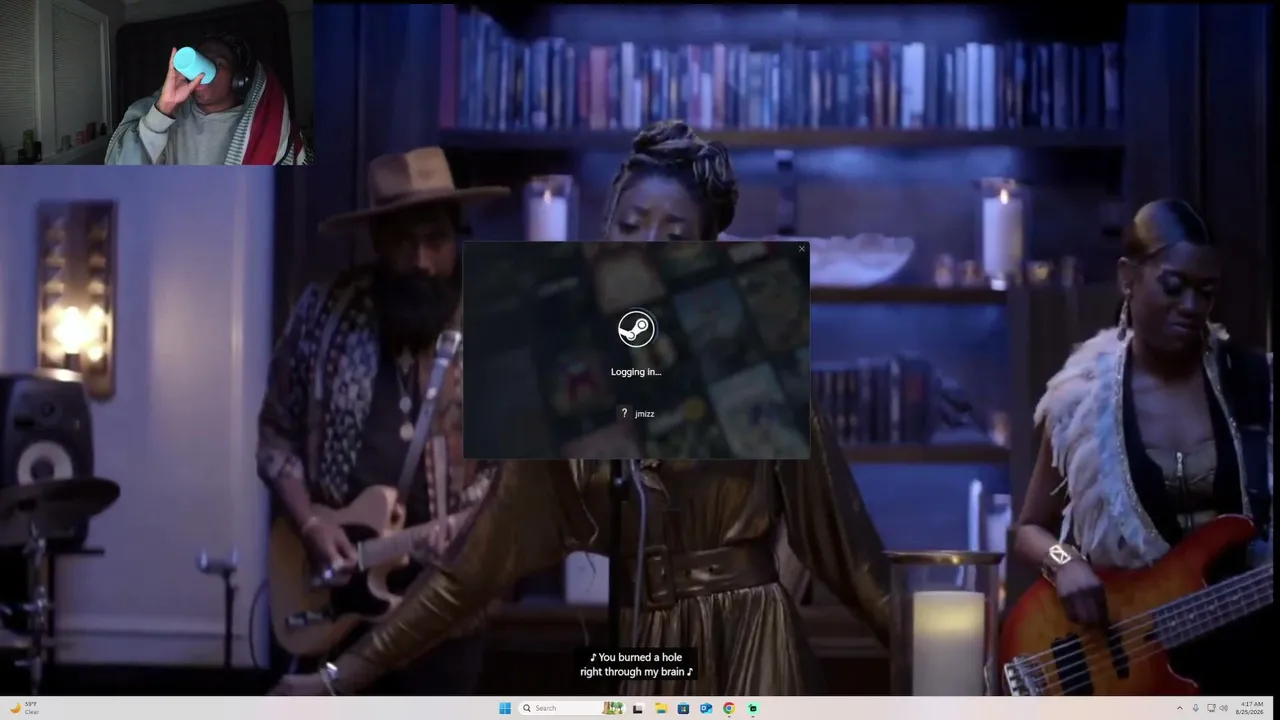
Task: Open the clock showing 4:17 AM
Action: point(1250,708)
